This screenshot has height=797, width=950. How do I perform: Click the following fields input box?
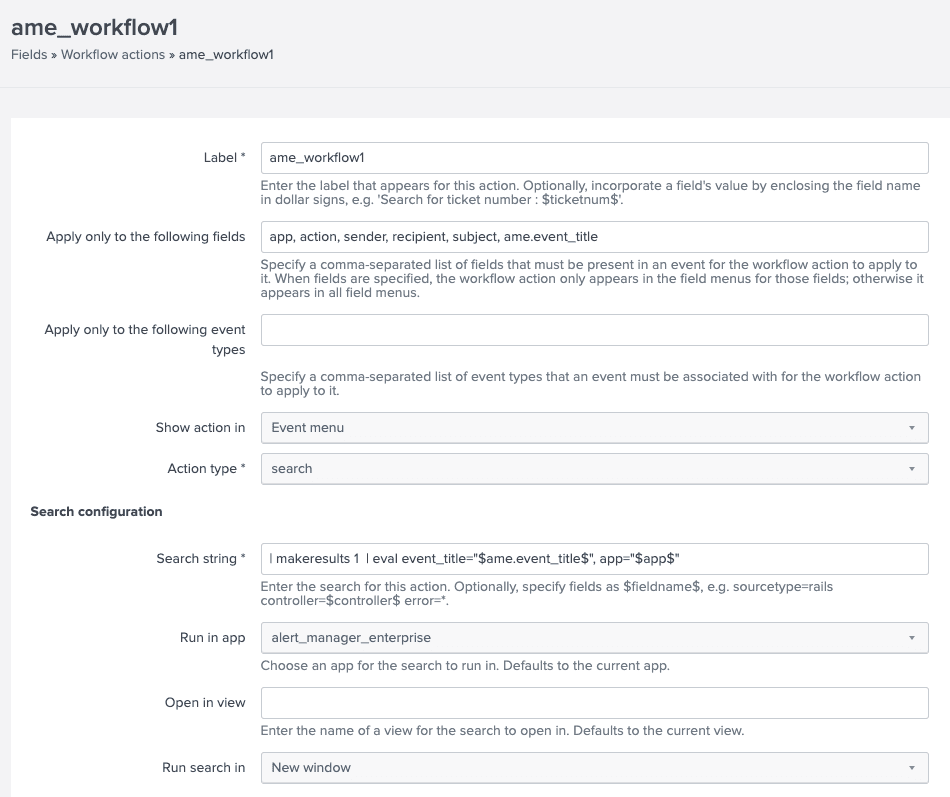594,237
